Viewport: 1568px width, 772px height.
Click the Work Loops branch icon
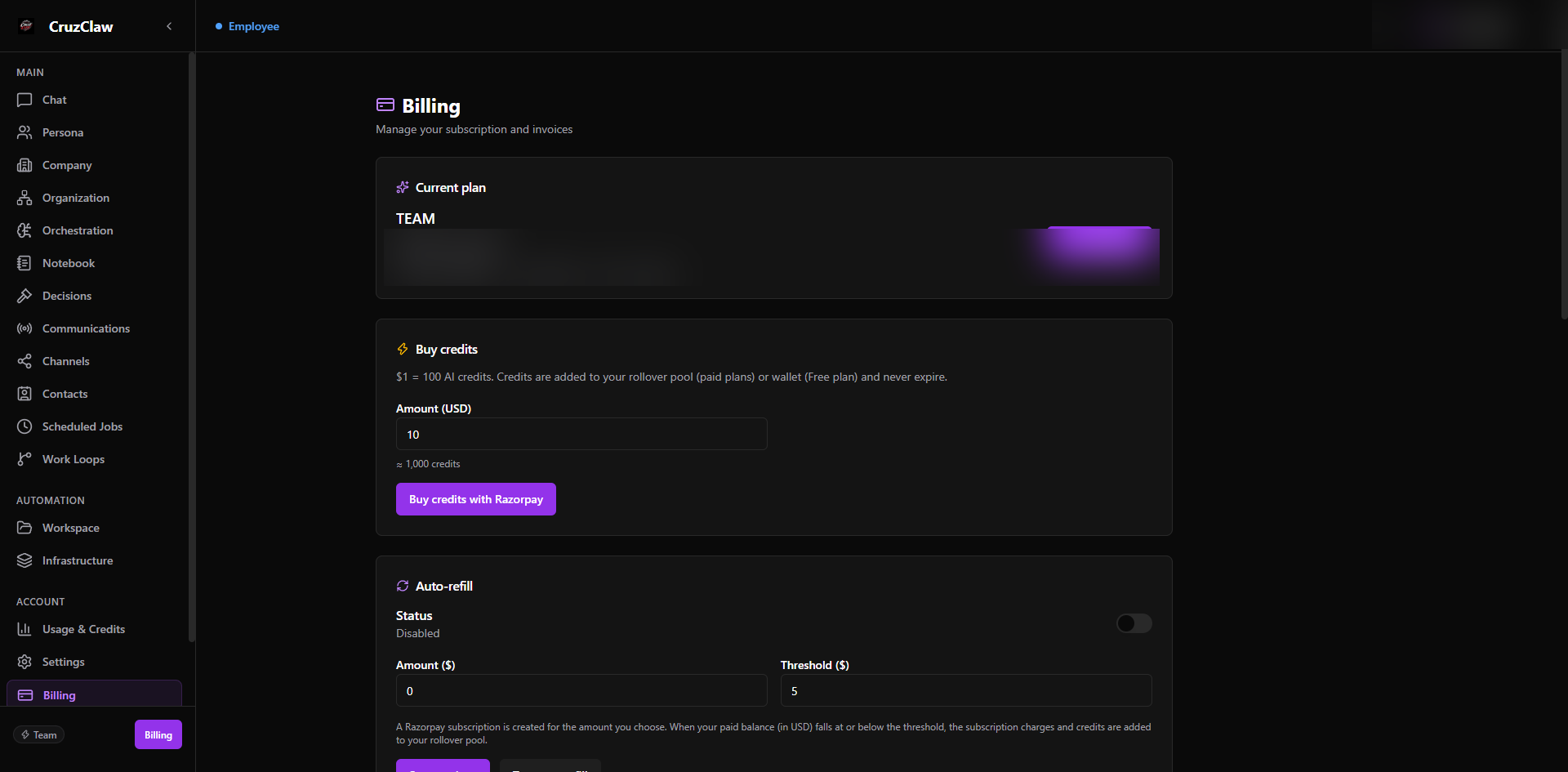[24, 459]
